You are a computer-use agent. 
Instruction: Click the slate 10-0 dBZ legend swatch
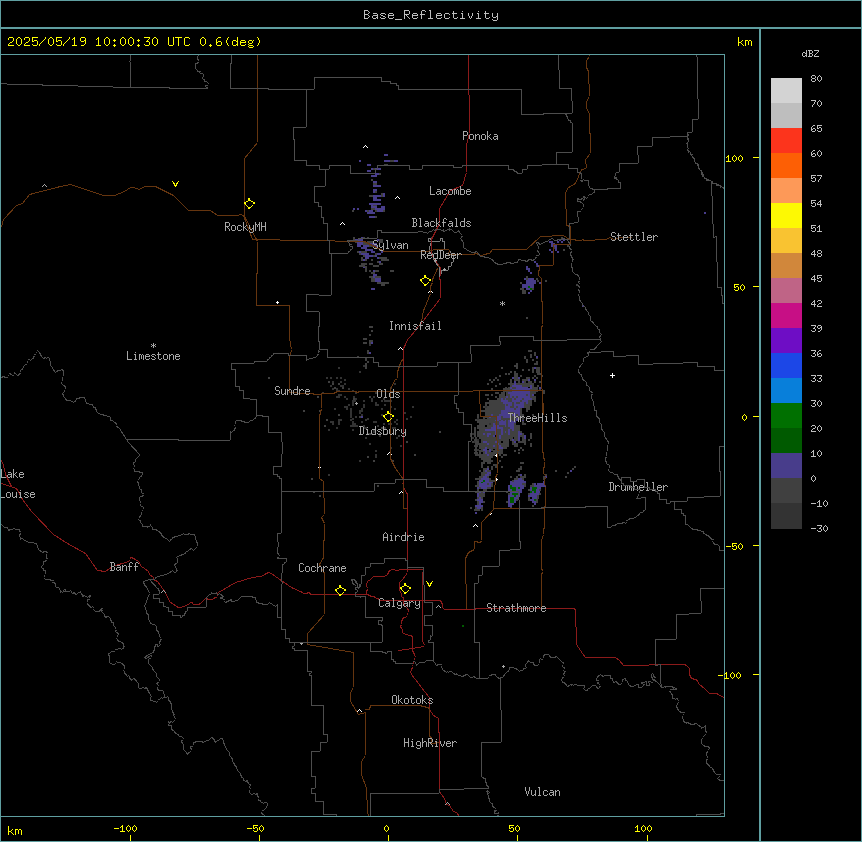(x=786, y=466)
